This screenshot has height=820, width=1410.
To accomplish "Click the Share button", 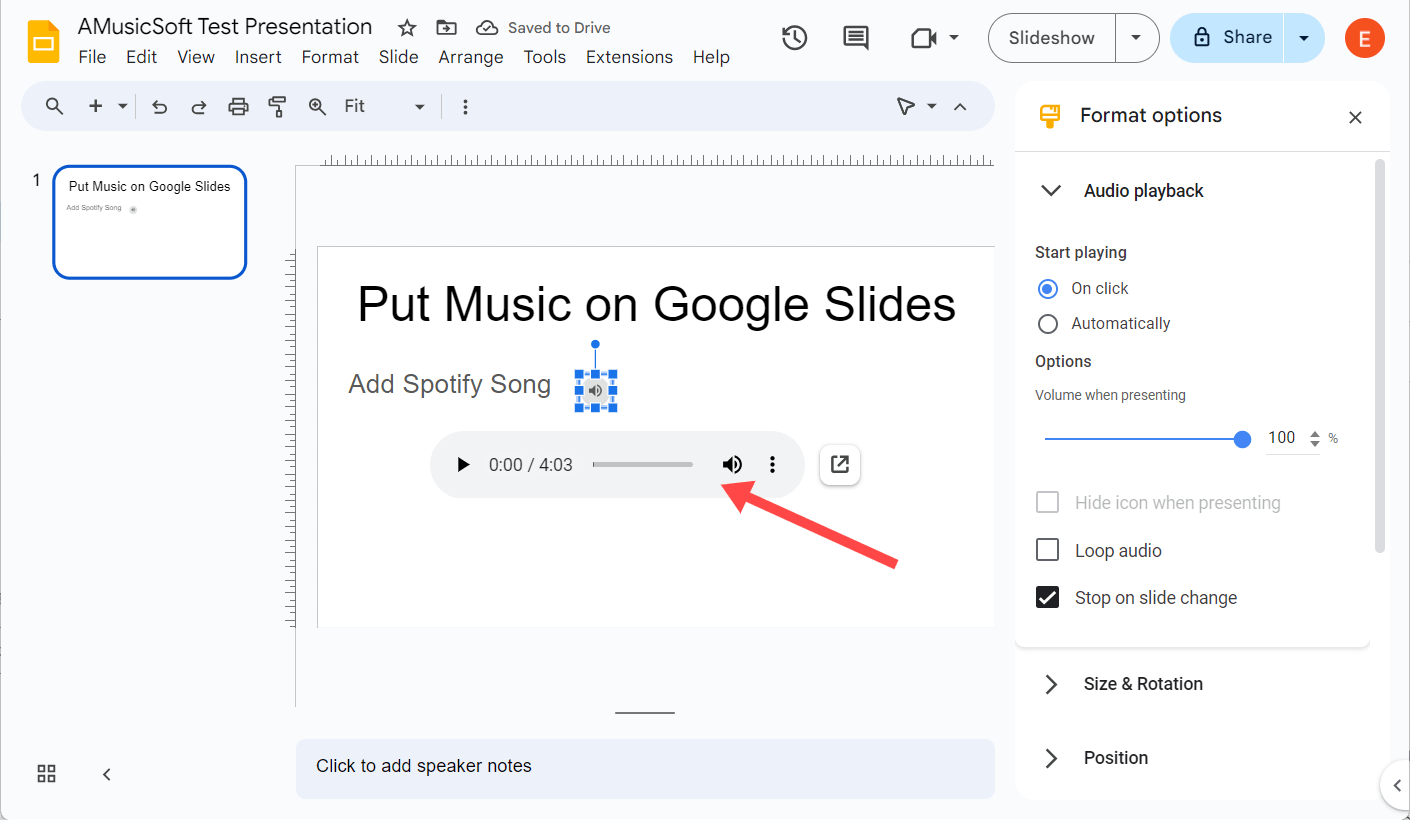I will pos(1228,38).
